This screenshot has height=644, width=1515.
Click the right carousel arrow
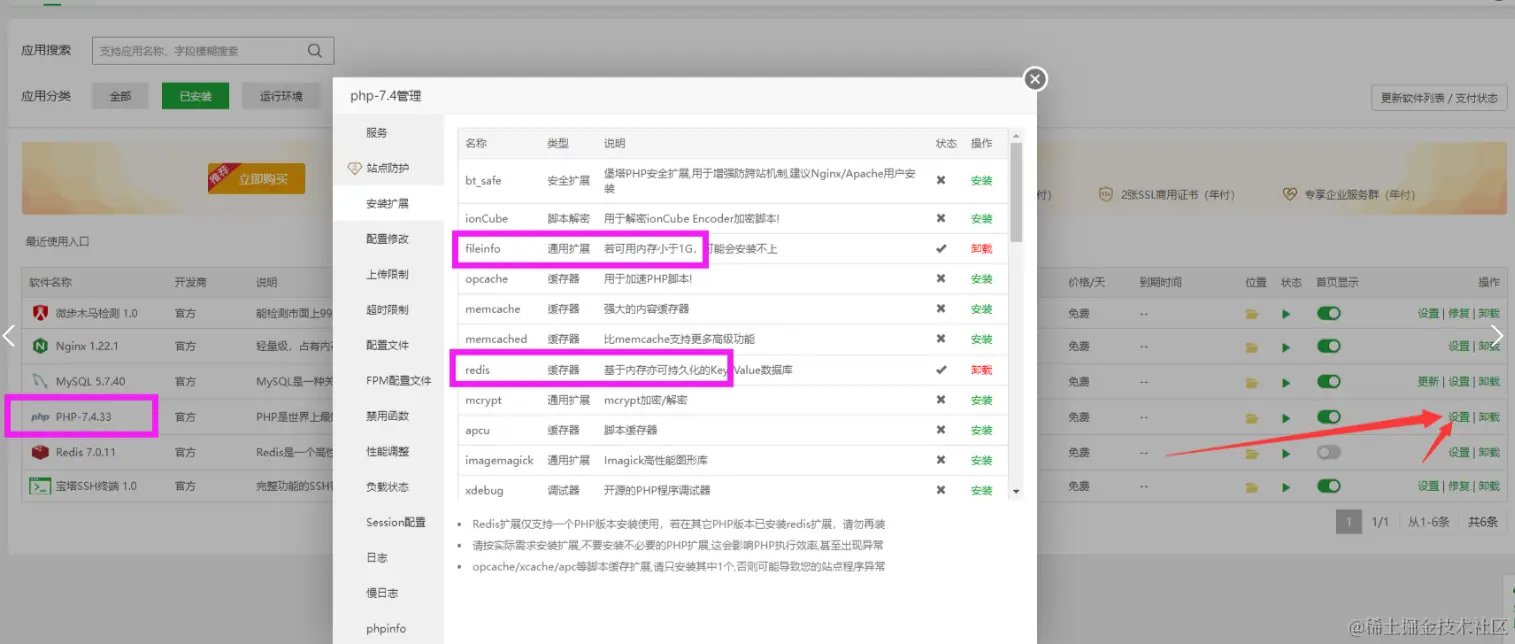1497,335
